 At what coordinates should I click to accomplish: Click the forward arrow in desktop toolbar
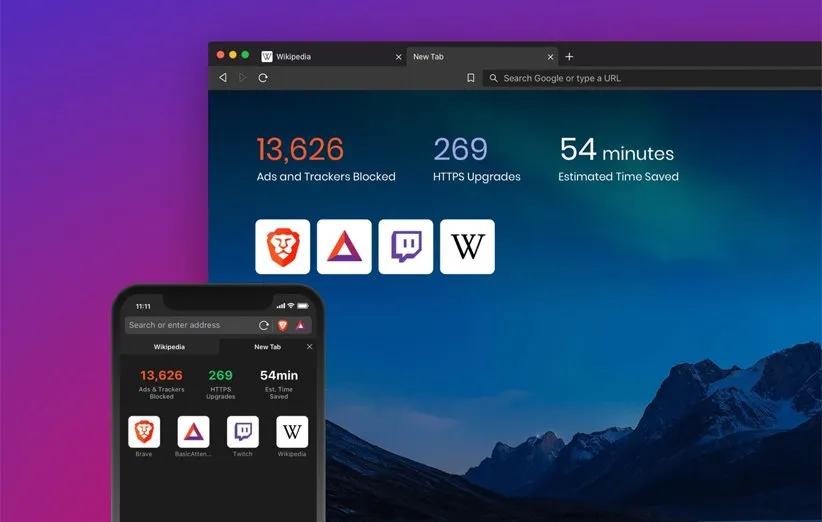click(x=243, y=78)
